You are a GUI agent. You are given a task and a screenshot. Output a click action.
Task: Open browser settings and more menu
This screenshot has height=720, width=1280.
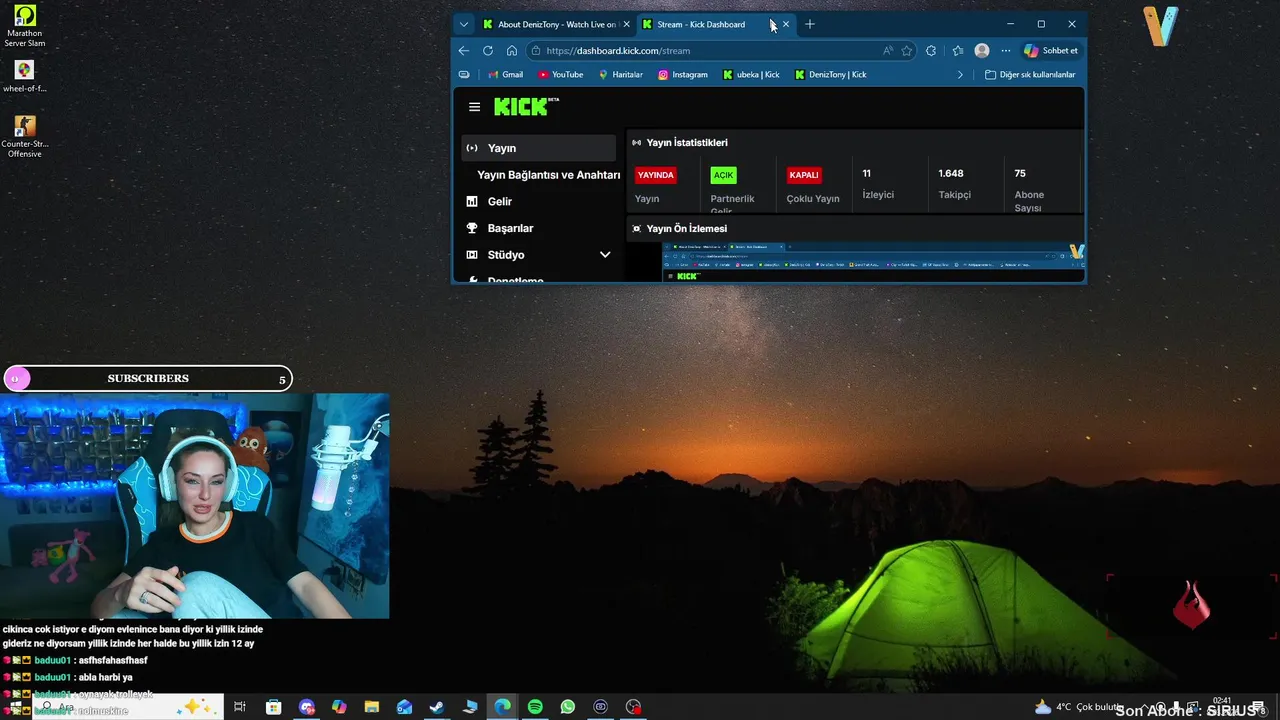tap(1006, 51)
